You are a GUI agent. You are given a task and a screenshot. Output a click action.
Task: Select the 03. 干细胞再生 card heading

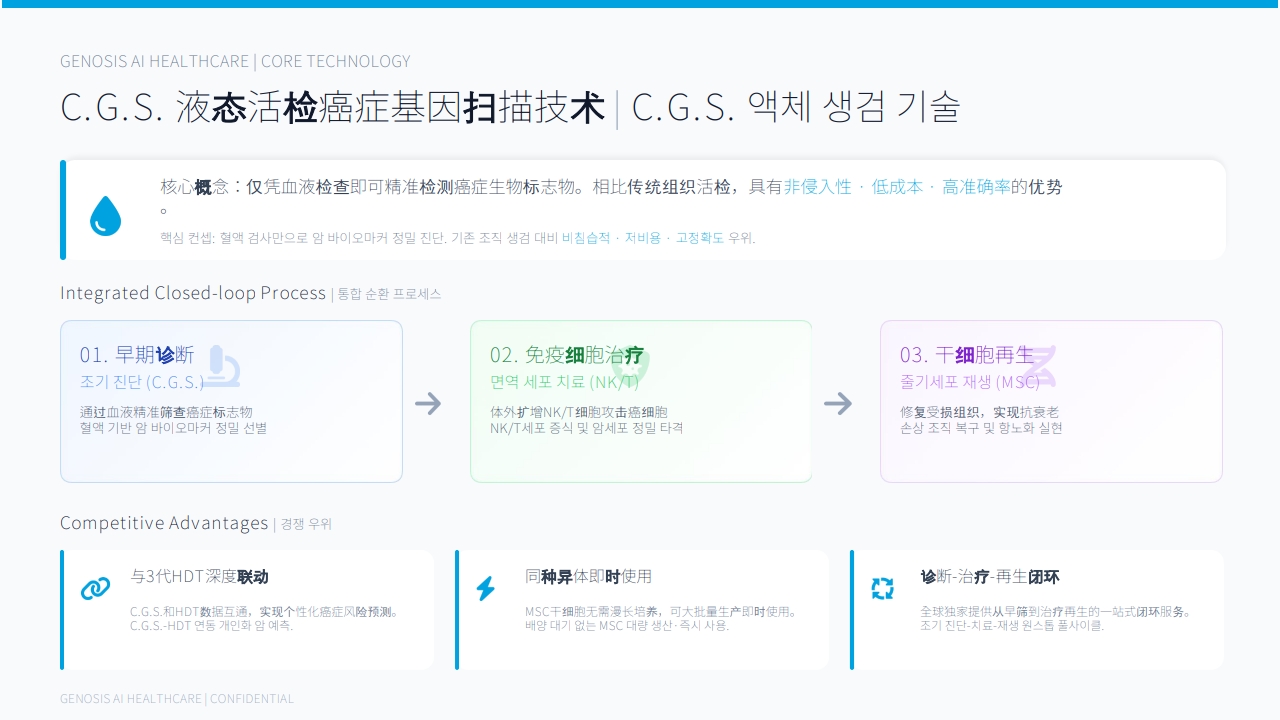[967, 355]
